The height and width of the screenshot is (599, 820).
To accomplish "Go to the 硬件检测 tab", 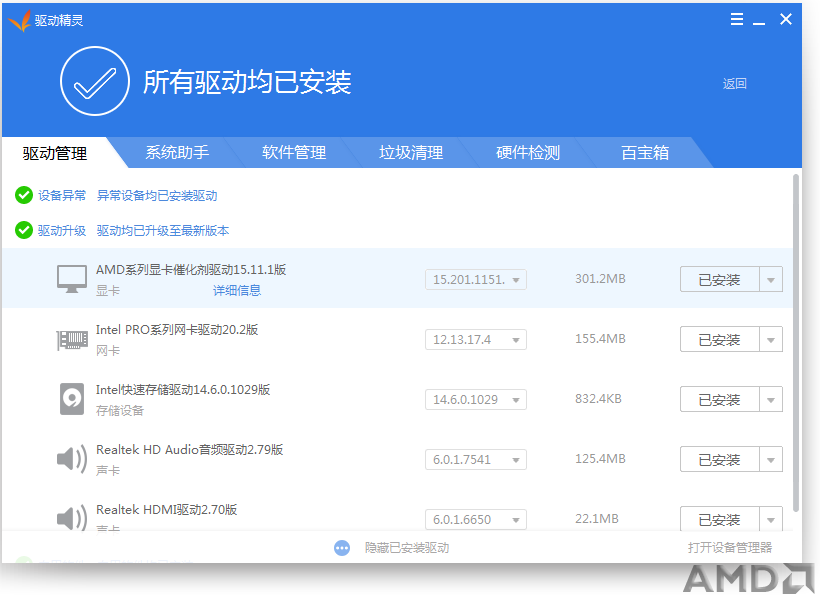I will point(528,153).
